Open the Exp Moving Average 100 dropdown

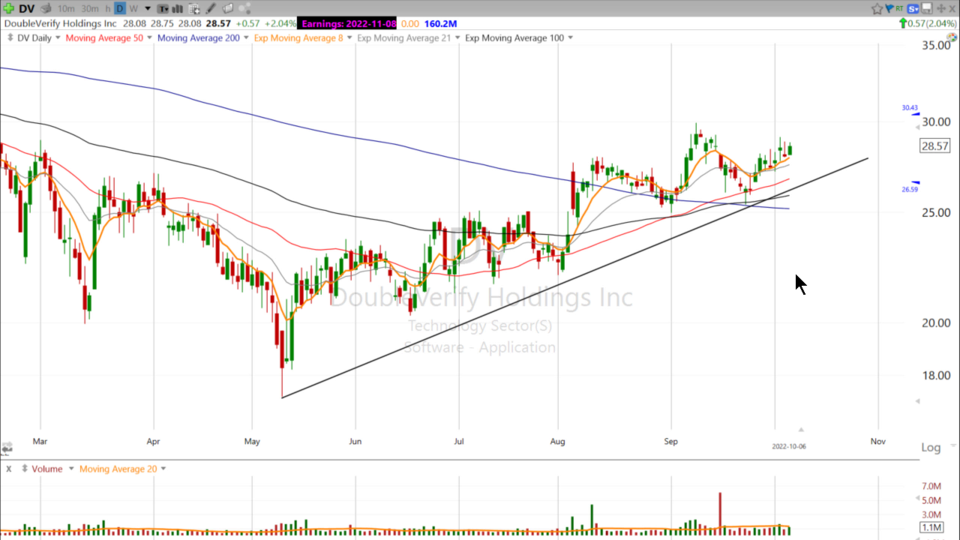[571, 38]
